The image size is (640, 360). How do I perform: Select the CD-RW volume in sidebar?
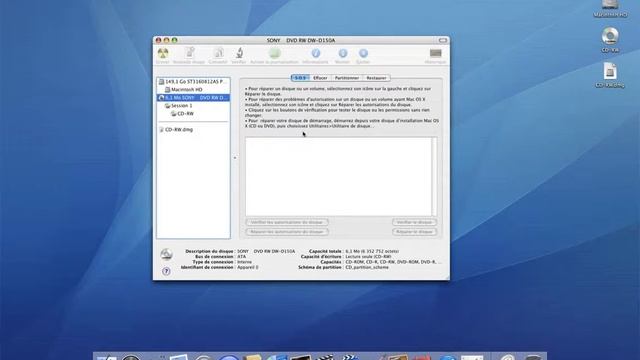pyautogui.click(x=193, y=113)
